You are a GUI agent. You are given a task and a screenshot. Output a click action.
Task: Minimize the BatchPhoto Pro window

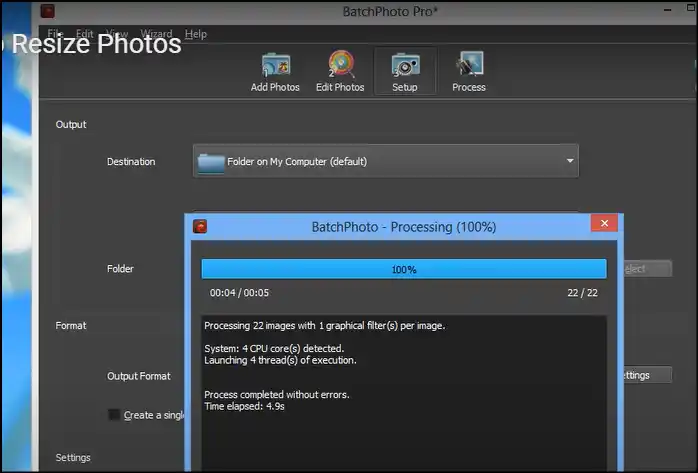pos(667,9)
